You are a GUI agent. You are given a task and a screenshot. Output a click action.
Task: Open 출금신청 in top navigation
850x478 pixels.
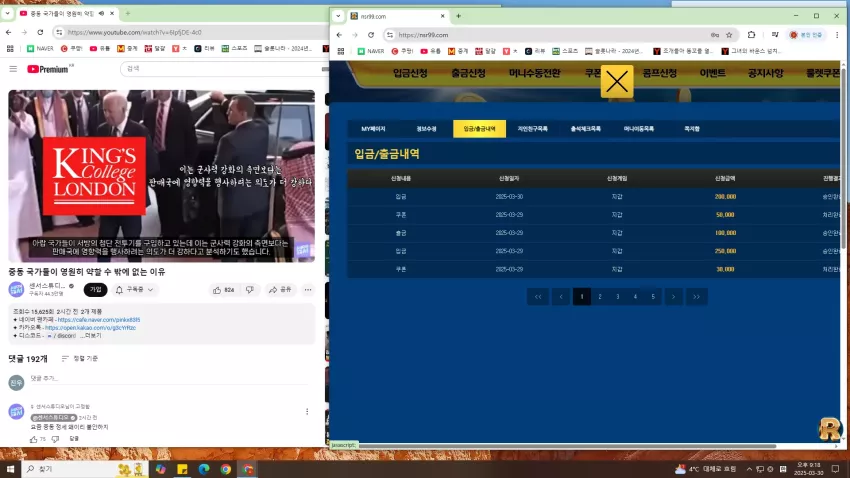tap(468, 73)
